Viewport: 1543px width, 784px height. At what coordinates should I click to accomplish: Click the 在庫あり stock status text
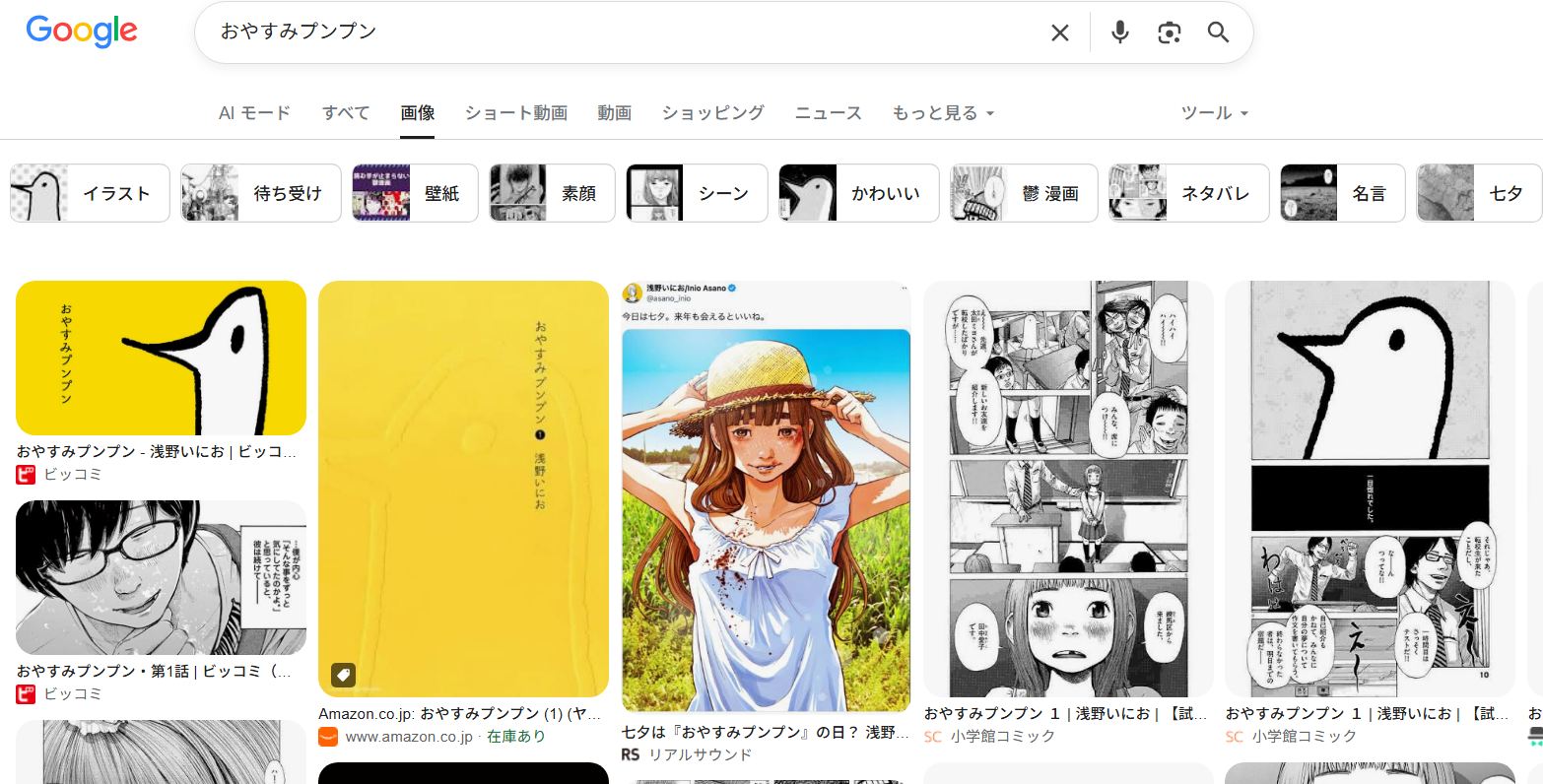click(516, 737)
